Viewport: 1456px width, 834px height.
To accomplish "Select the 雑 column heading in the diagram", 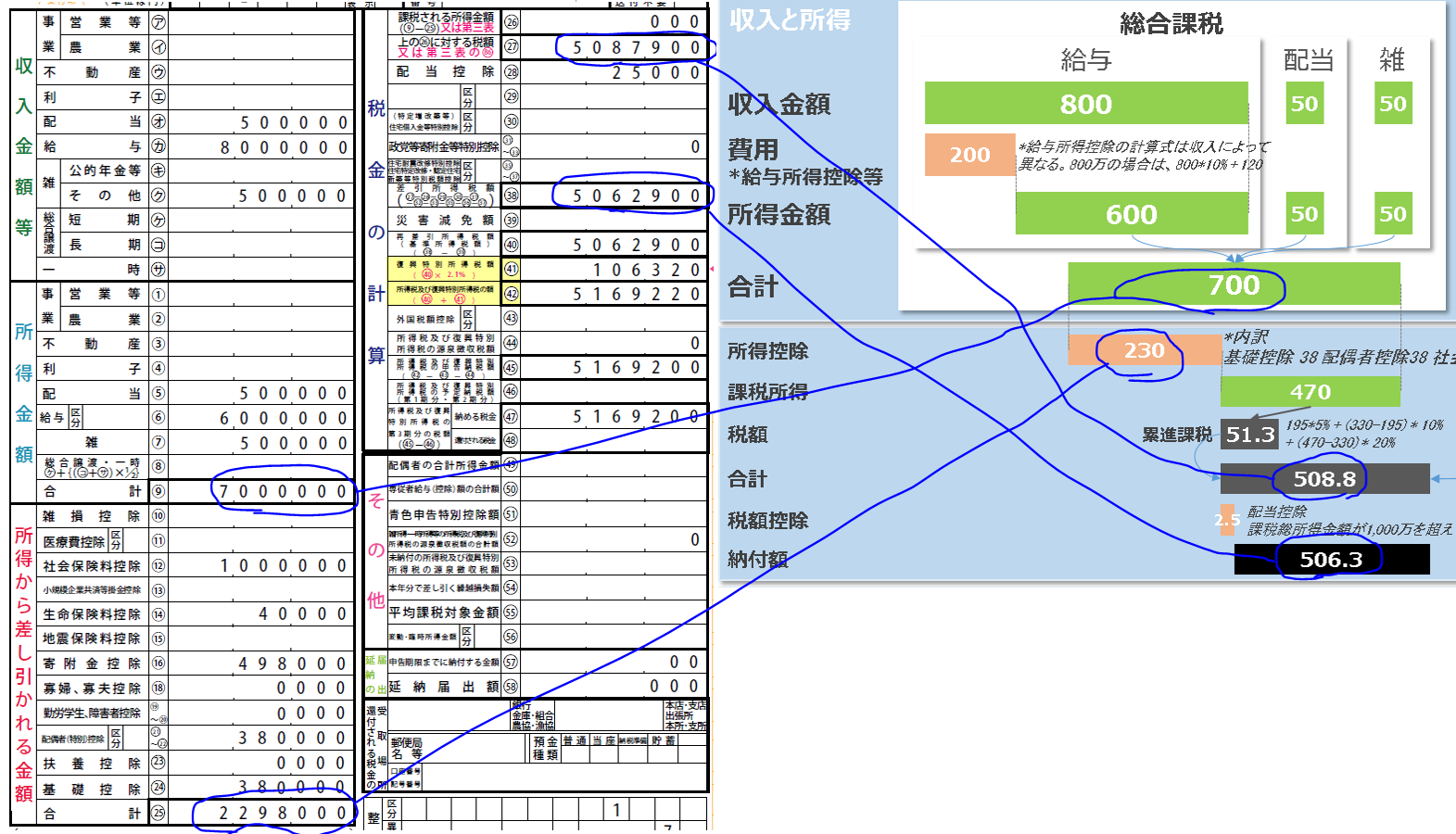I will 1392,60.
